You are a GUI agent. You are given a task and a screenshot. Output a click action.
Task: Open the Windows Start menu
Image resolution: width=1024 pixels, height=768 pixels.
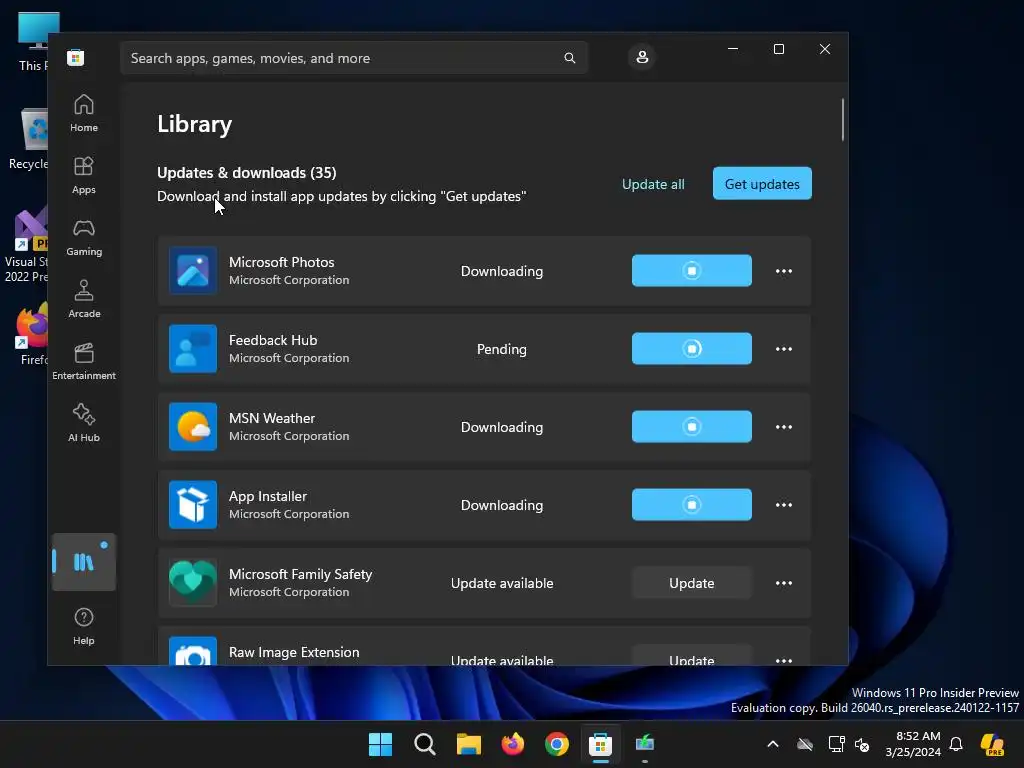380,744
